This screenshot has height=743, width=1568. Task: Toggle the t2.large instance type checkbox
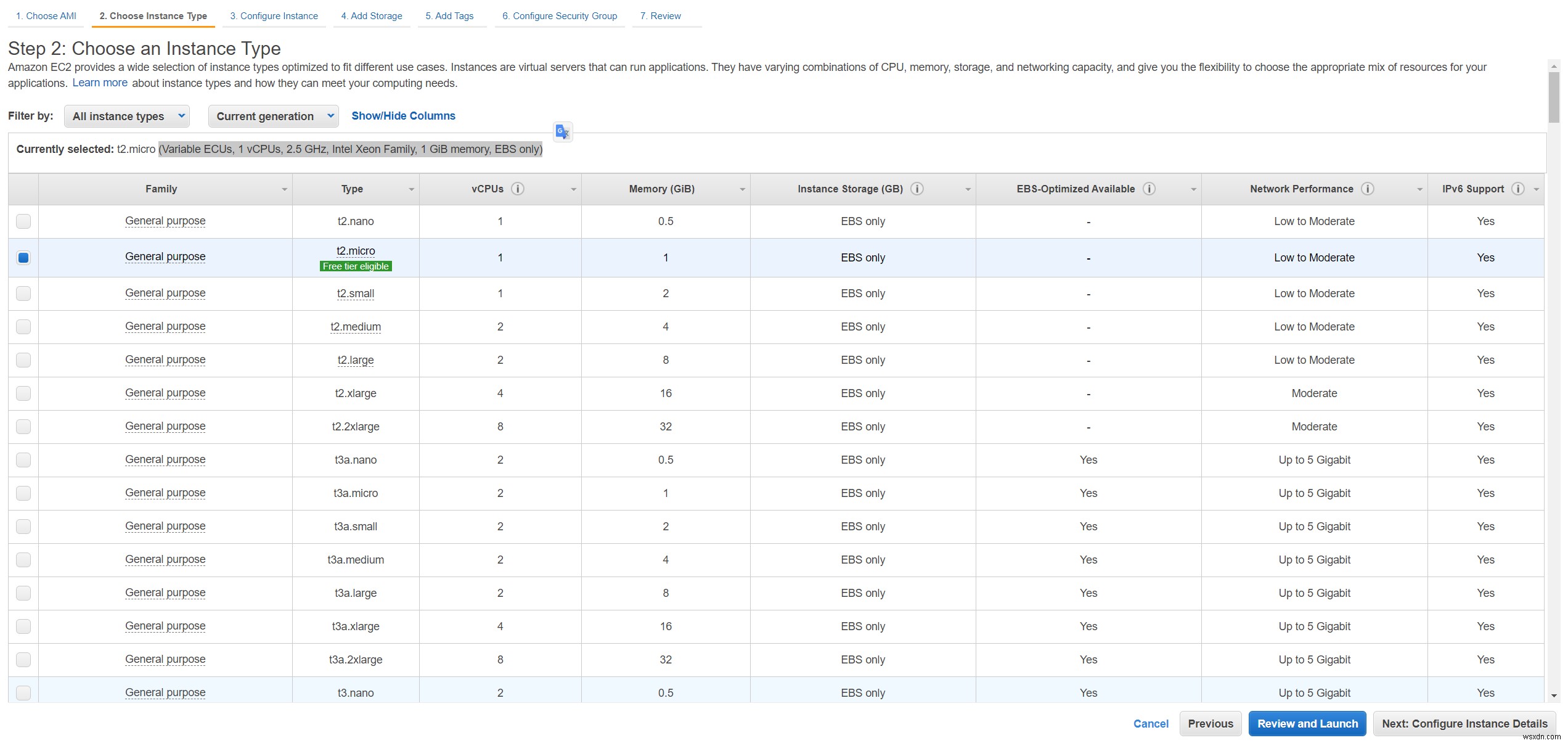(x=25, y=359)
